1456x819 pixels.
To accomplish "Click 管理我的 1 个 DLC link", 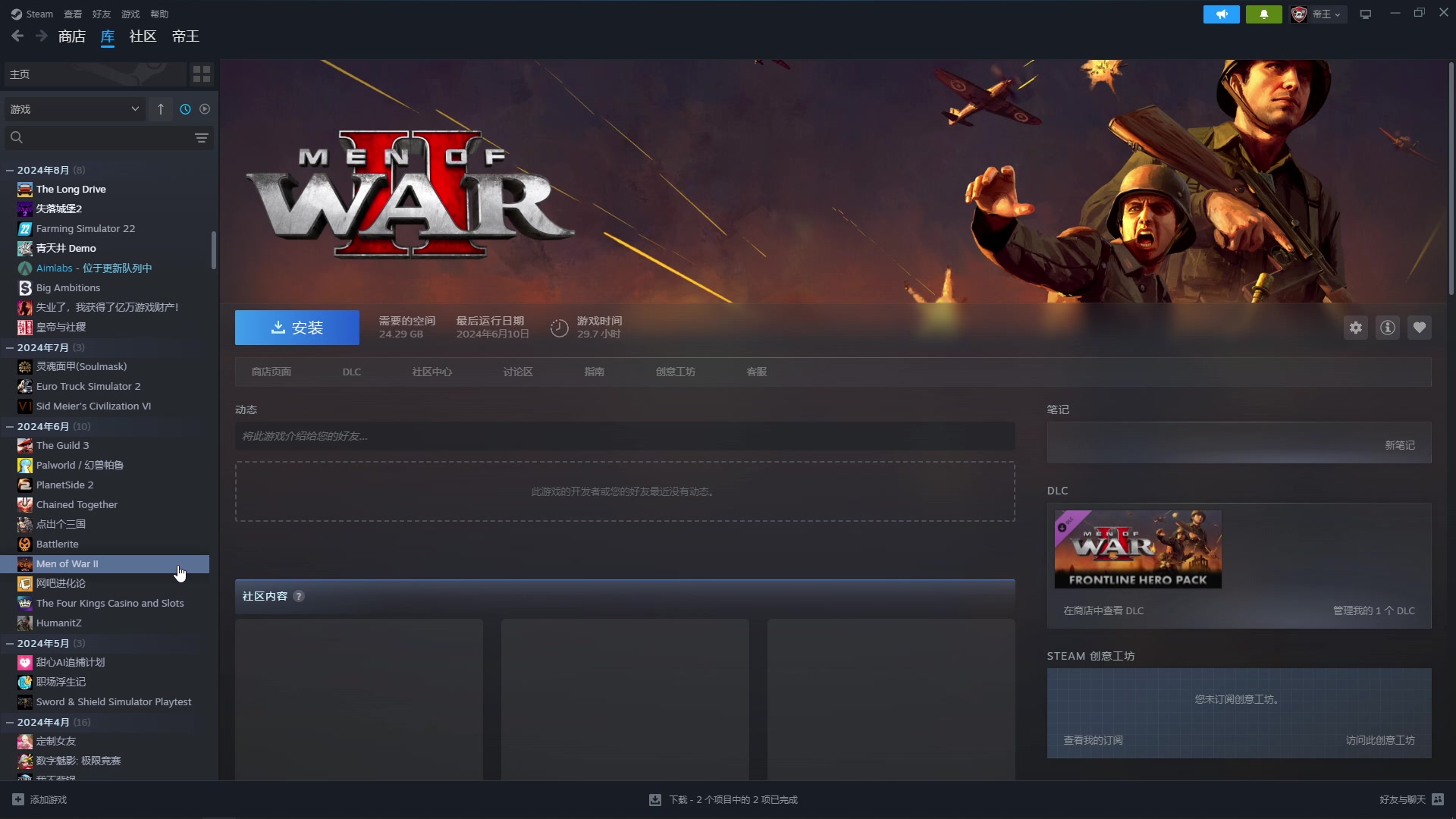I will point(1373,610).
